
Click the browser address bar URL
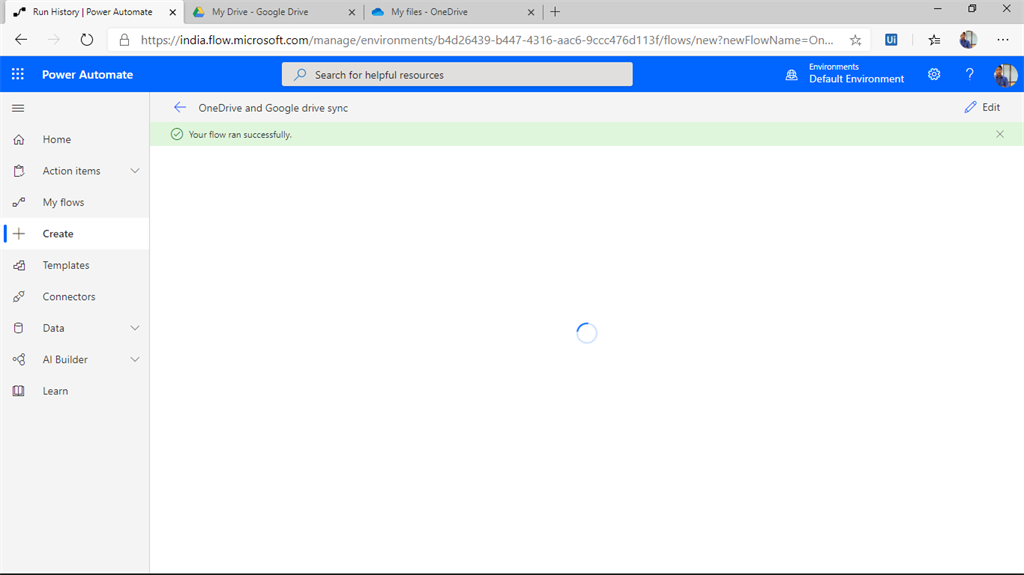coord(487,40)
